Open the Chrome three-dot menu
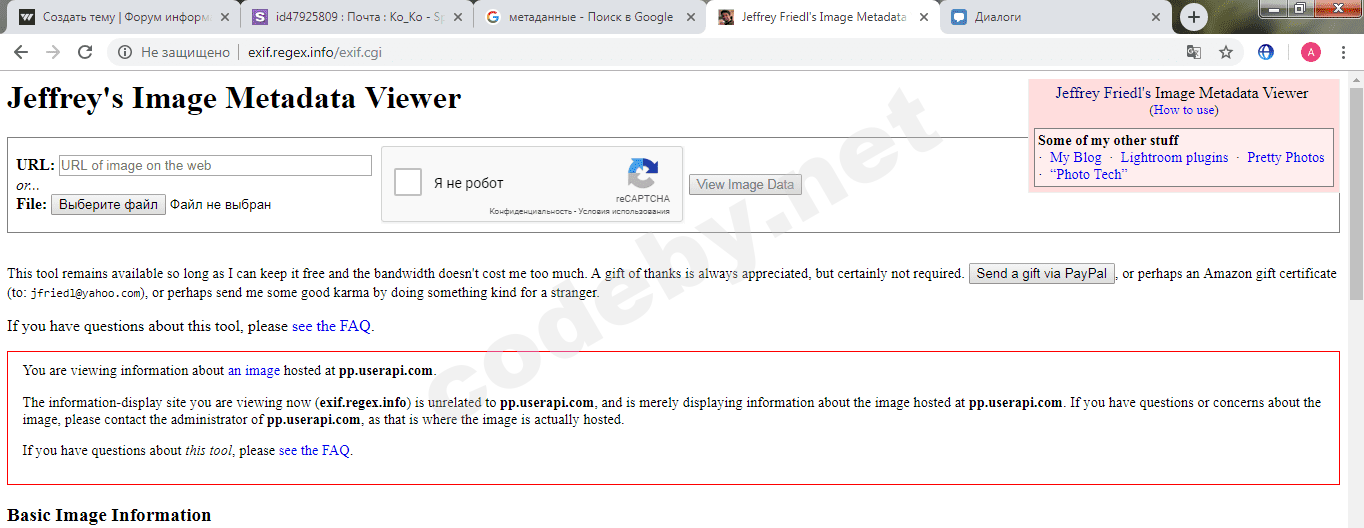1364x528 pixels. pyautogui.click(x=1343, y=52)
